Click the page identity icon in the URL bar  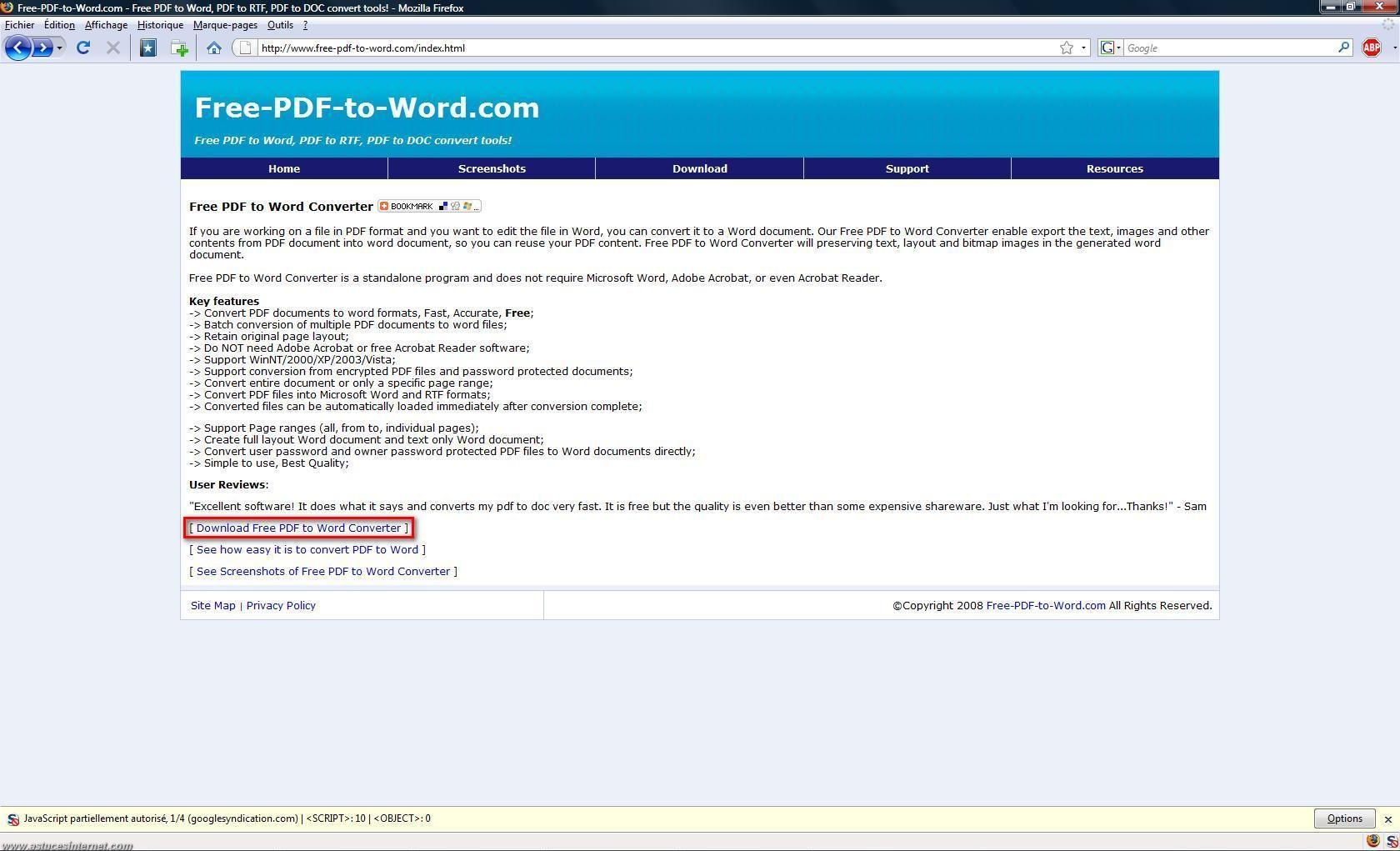[x=245, y=48]
